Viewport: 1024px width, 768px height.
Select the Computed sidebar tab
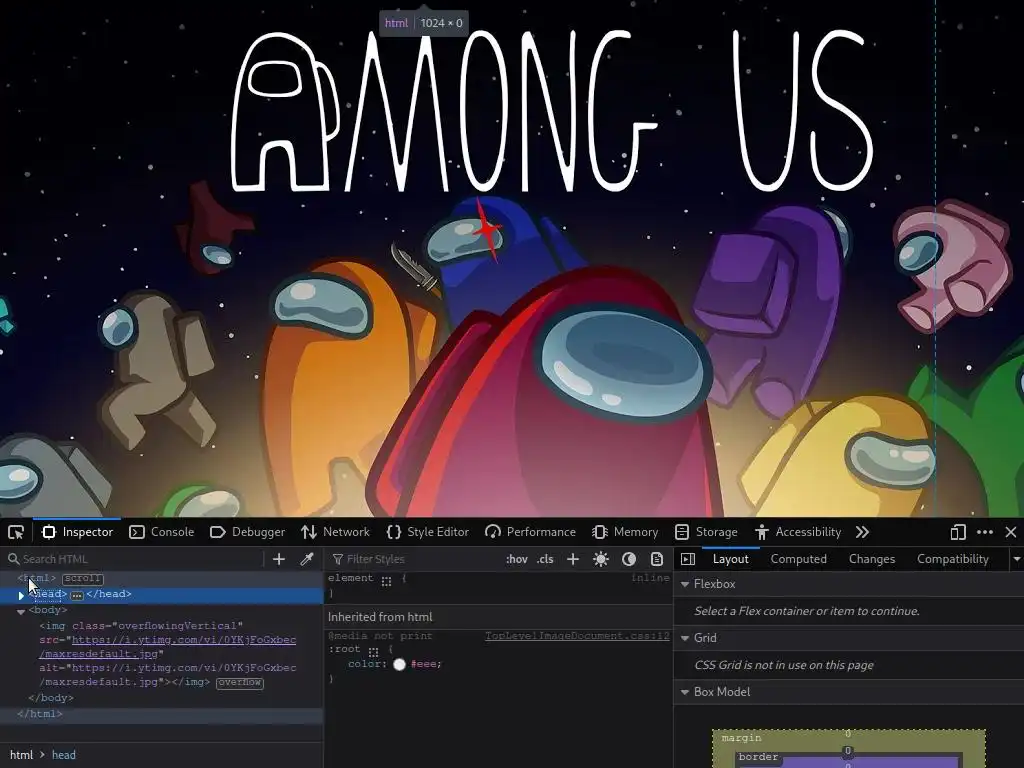point(798,559)
